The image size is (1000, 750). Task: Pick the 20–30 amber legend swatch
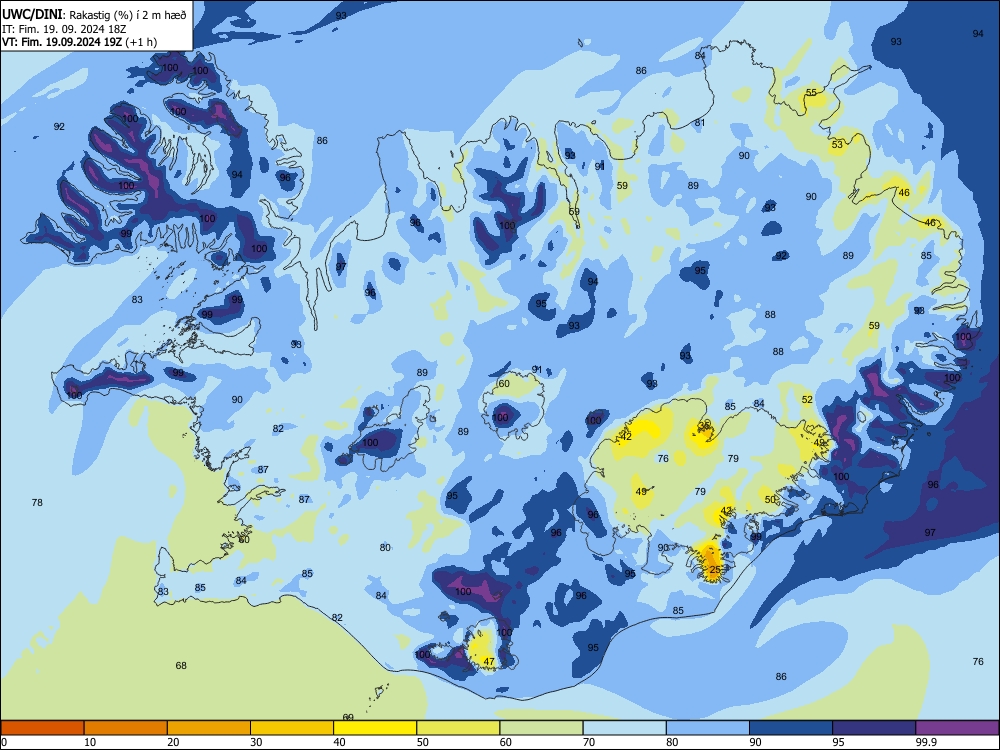[209, 728]
